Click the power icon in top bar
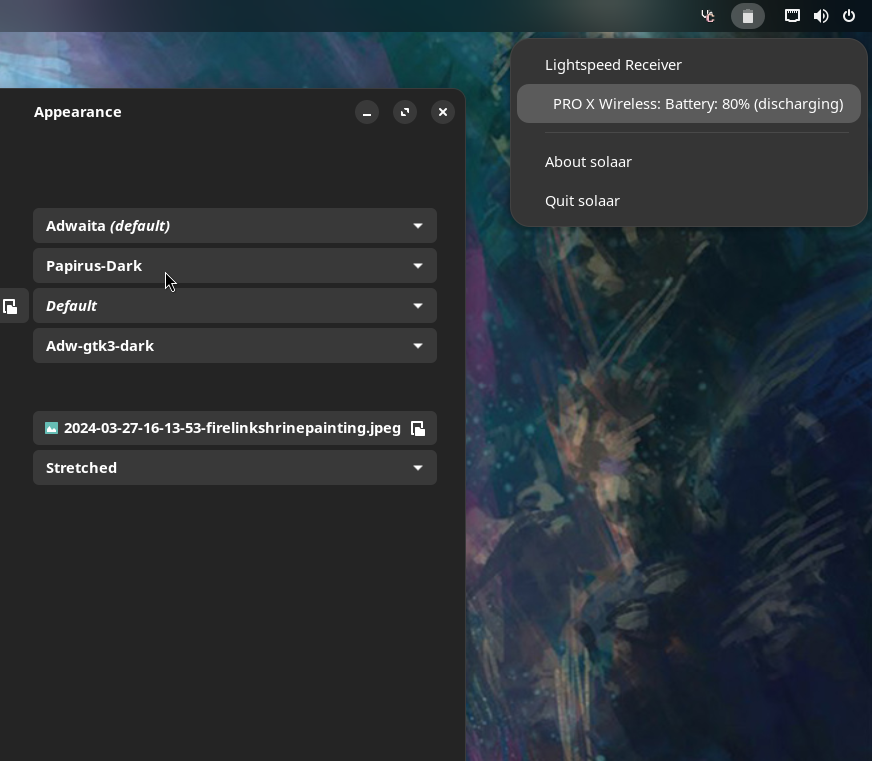 click(x=849, y=16)
